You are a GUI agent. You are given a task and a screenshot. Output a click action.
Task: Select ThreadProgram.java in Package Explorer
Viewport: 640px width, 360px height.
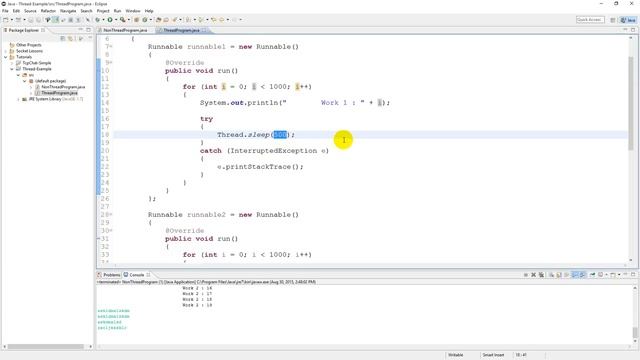[59, 93]
